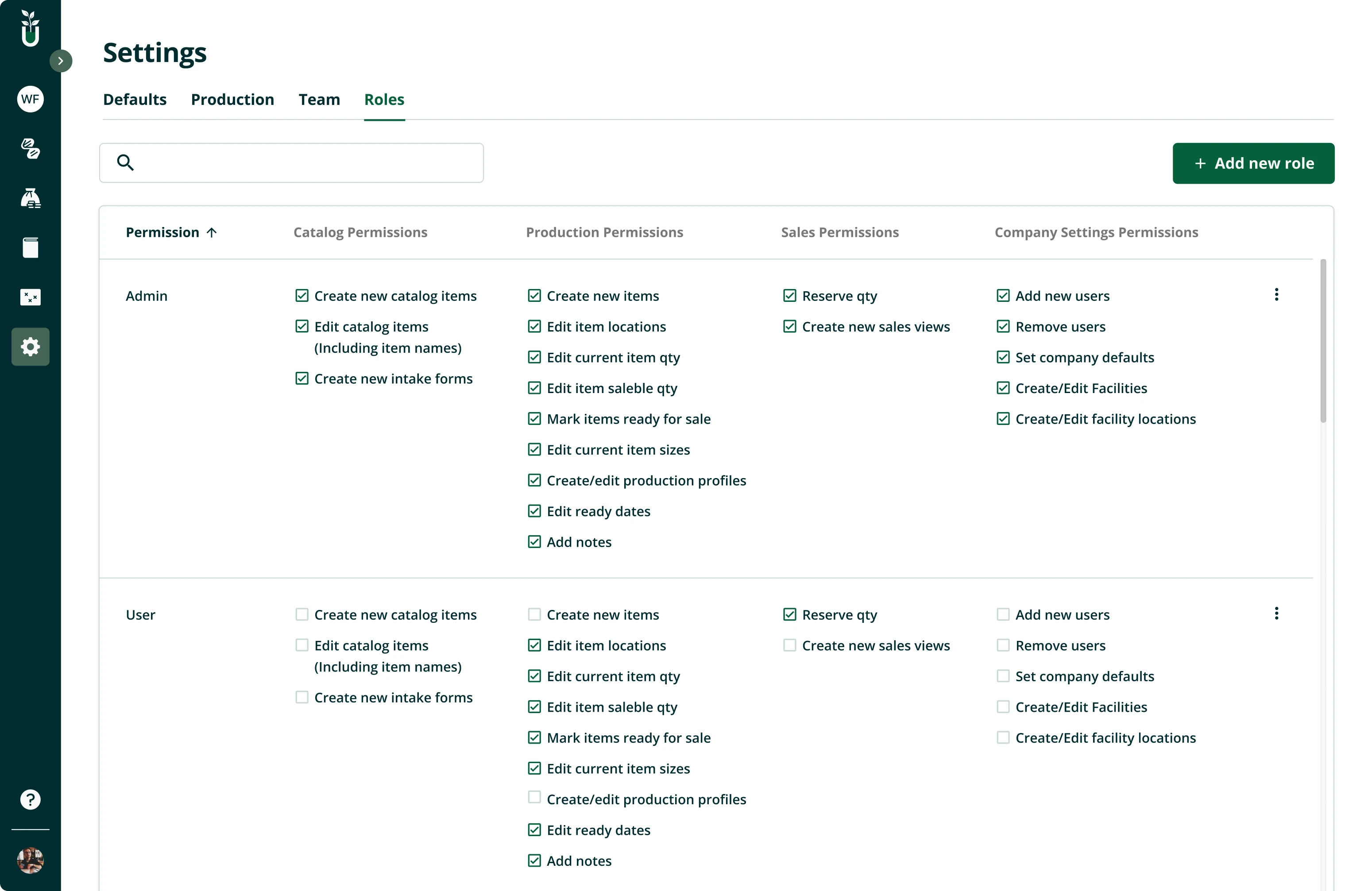Open the notebook icon in the sidebar
Image resolution: width=1372 pixels, height=891 pixels.
tap(30, 247)
